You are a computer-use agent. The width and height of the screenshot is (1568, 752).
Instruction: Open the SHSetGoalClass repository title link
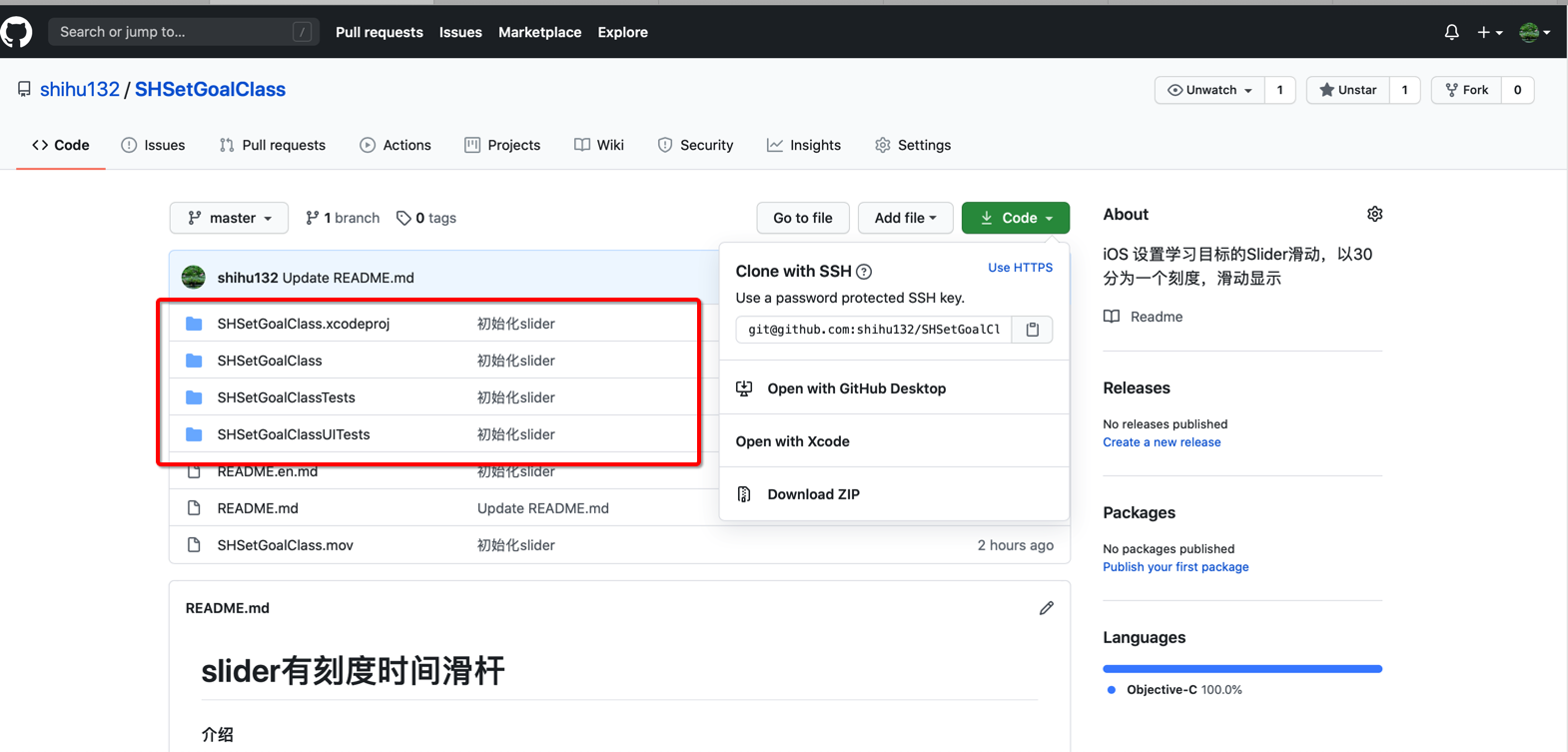pos(210,89)
